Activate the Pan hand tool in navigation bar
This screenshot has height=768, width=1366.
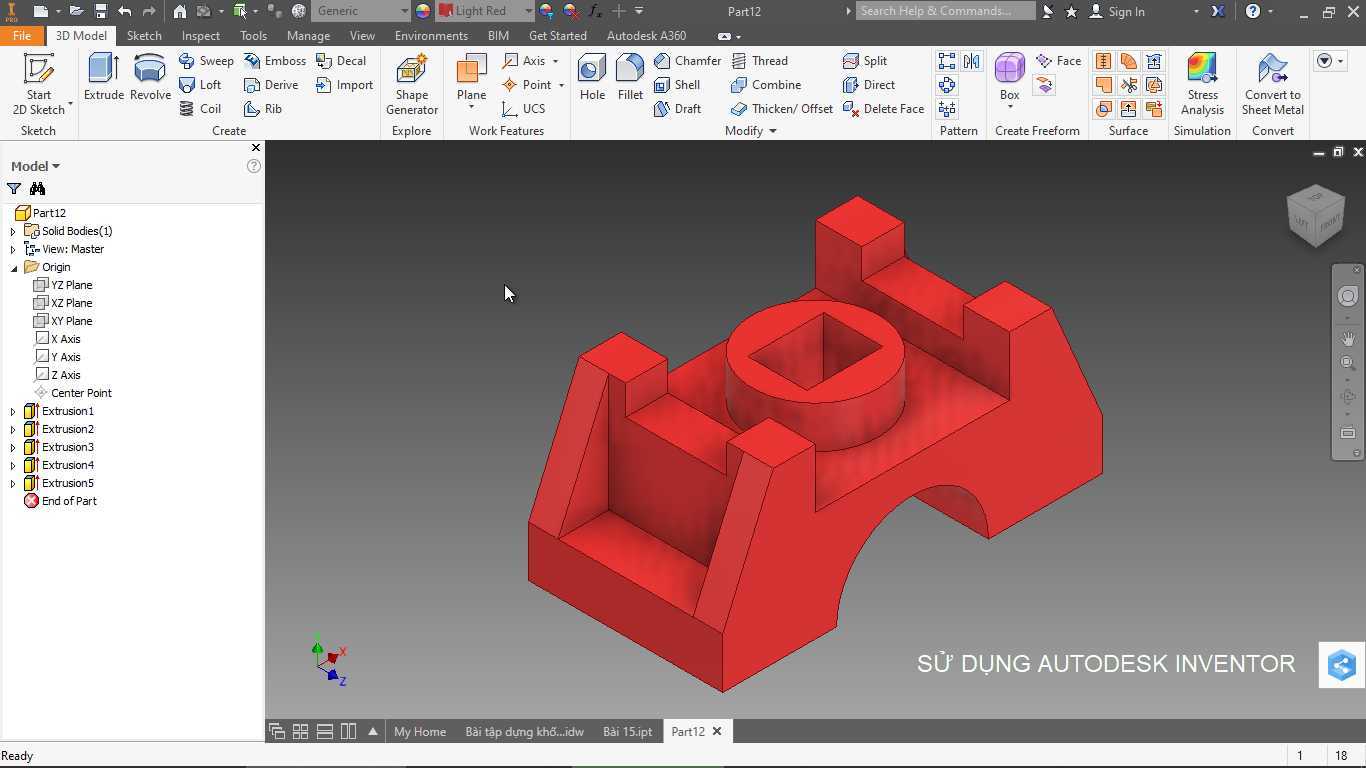point(1348,339)
